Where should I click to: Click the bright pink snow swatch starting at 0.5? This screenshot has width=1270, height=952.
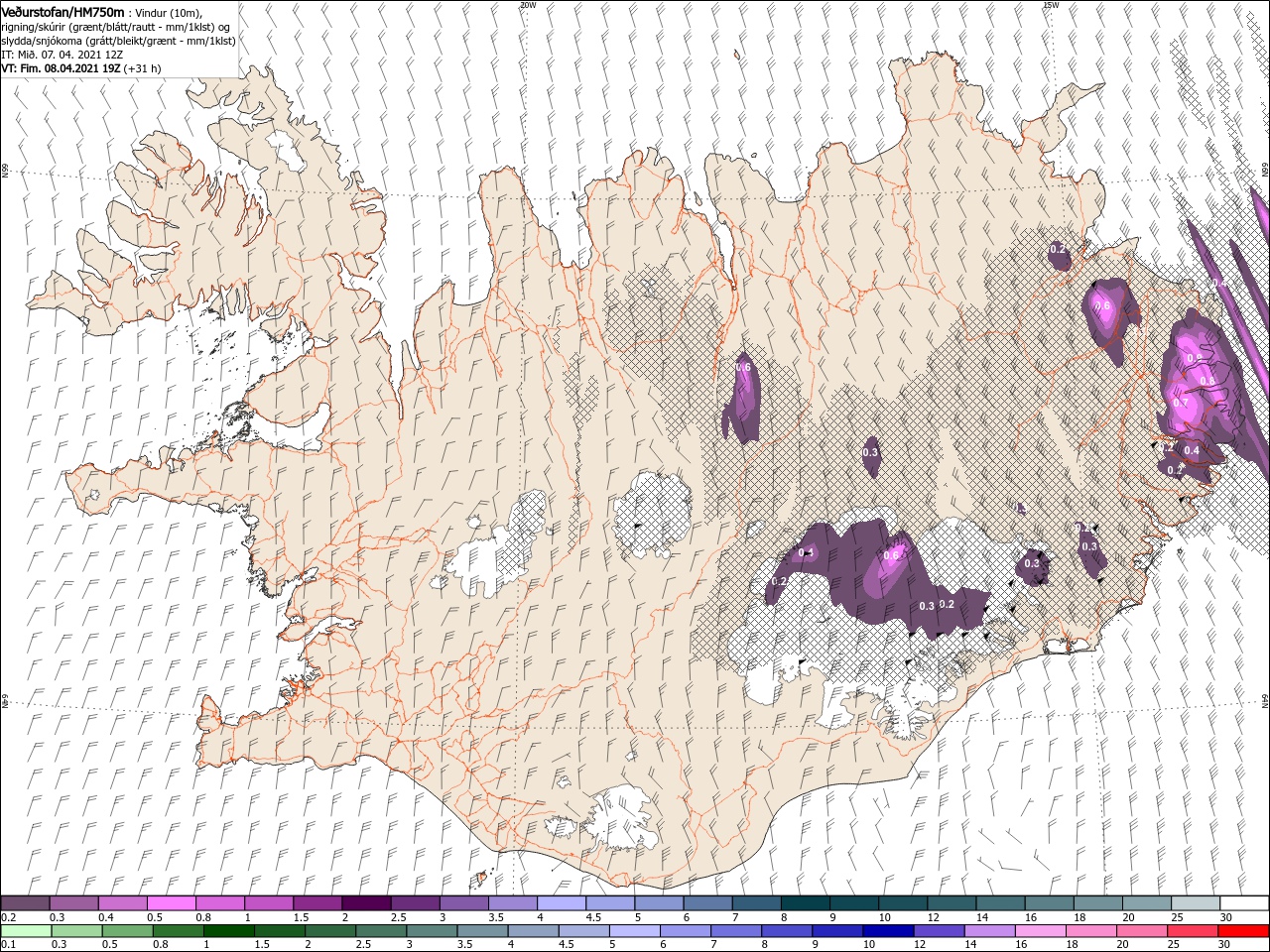172,903
